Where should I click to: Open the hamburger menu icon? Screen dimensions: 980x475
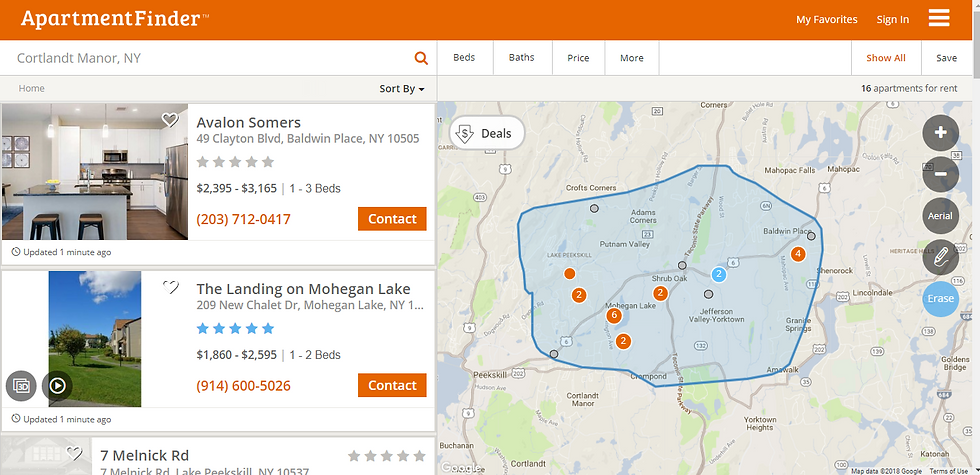[x=939, y=18]
